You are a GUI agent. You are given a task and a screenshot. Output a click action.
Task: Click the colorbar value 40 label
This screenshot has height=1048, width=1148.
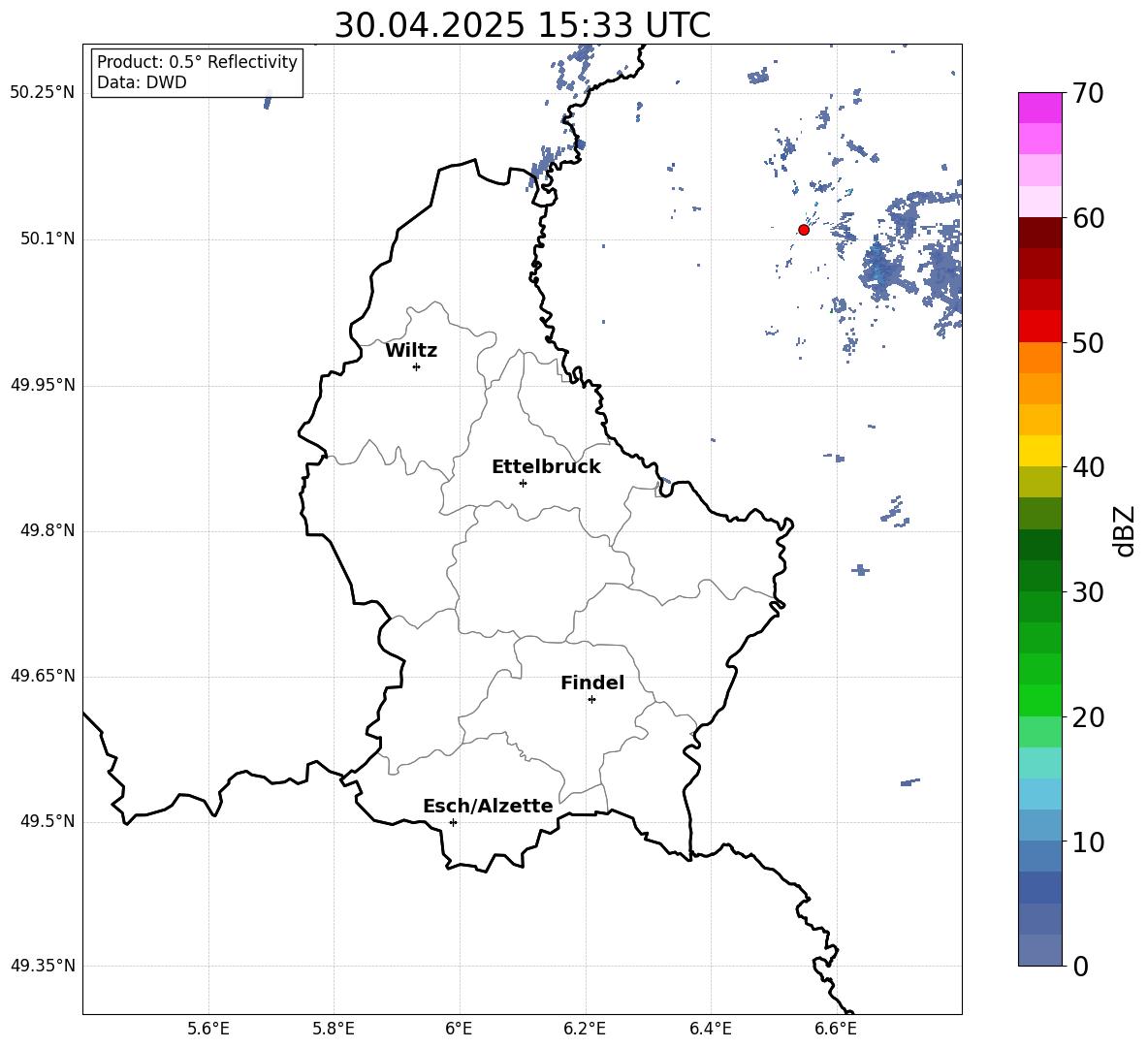pyautogui.click(x=1087, y=467)
